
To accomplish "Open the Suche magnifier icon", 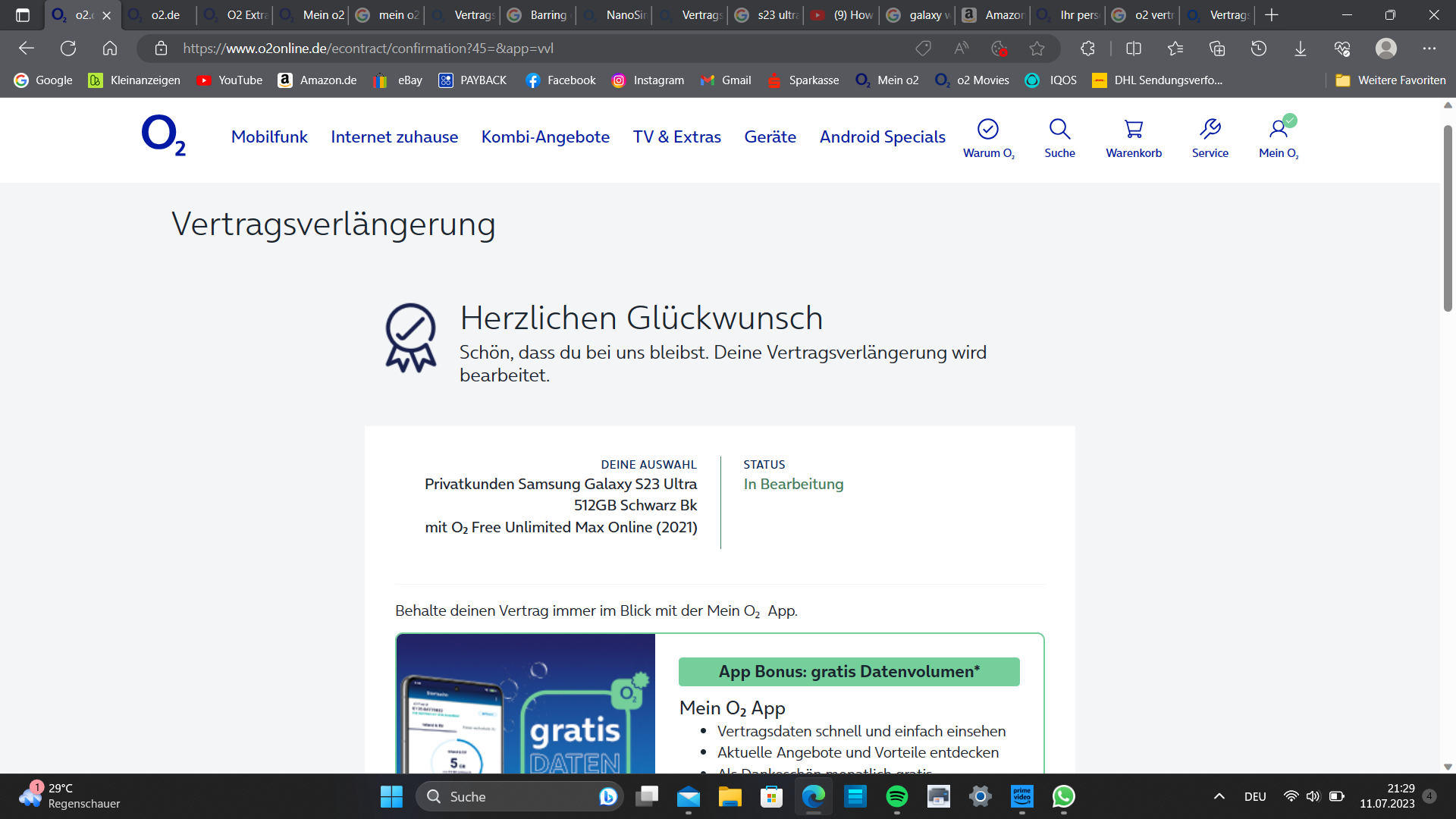I will tap(1059, 138).
